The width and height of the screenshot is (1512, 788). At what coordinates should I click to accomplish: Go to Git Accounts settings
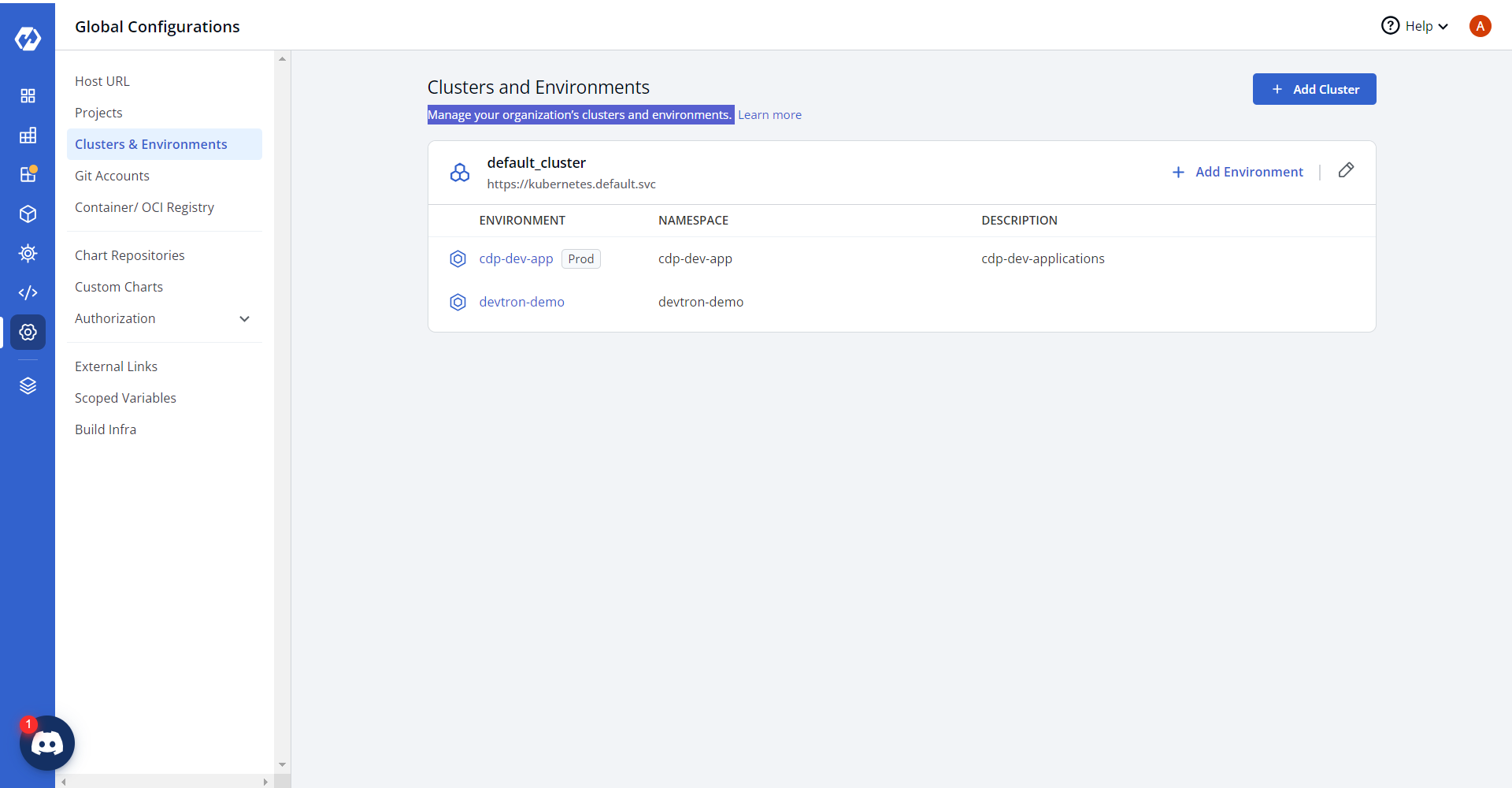[x=112, y=176]
